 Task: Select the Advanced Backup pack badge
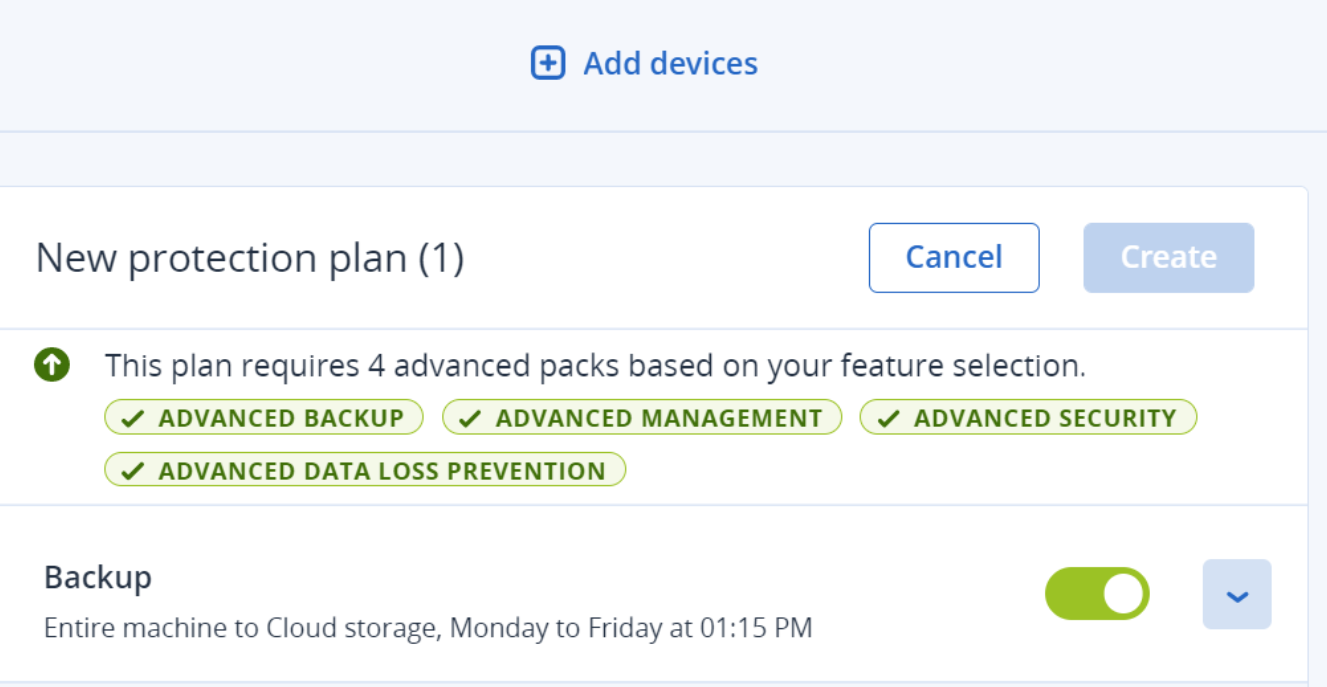(264, 418)
